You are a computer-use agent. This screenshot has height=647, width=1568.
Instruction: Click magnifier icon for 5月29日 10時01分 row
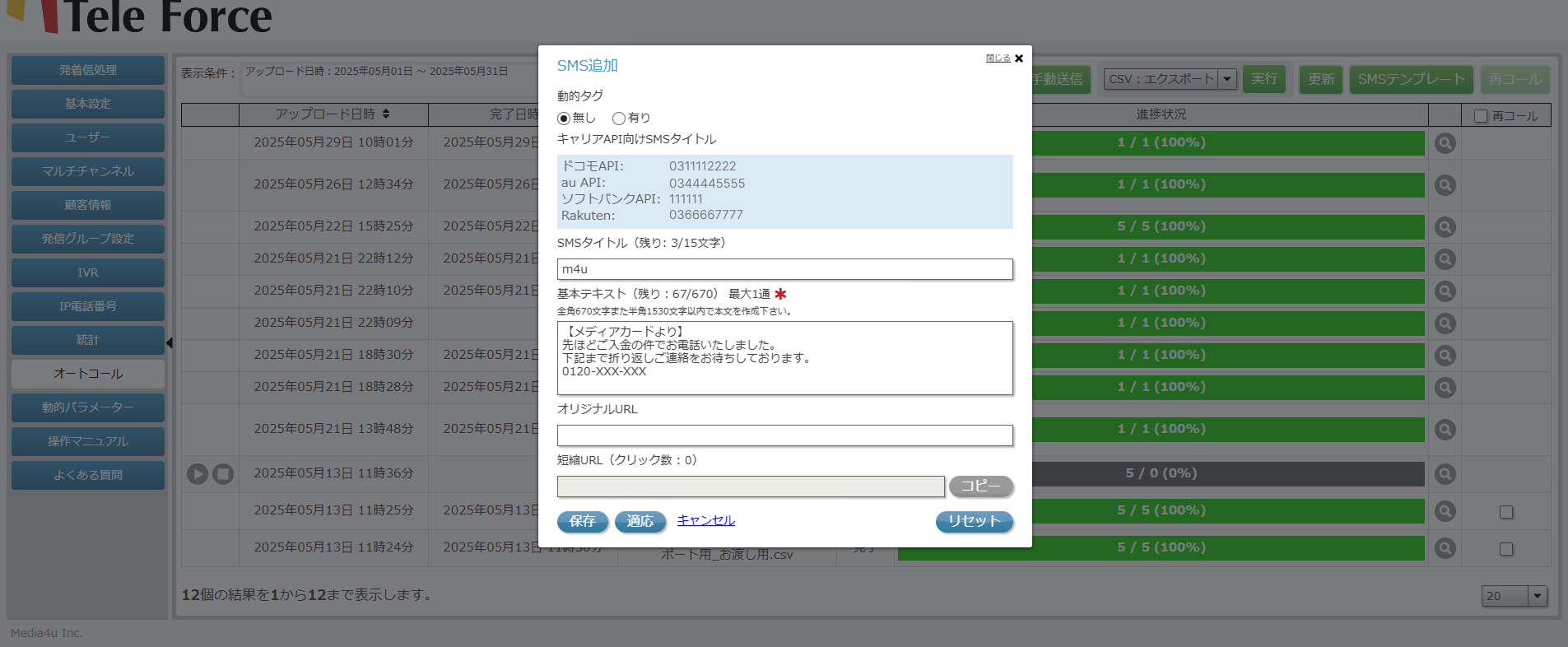point(1445,143)
